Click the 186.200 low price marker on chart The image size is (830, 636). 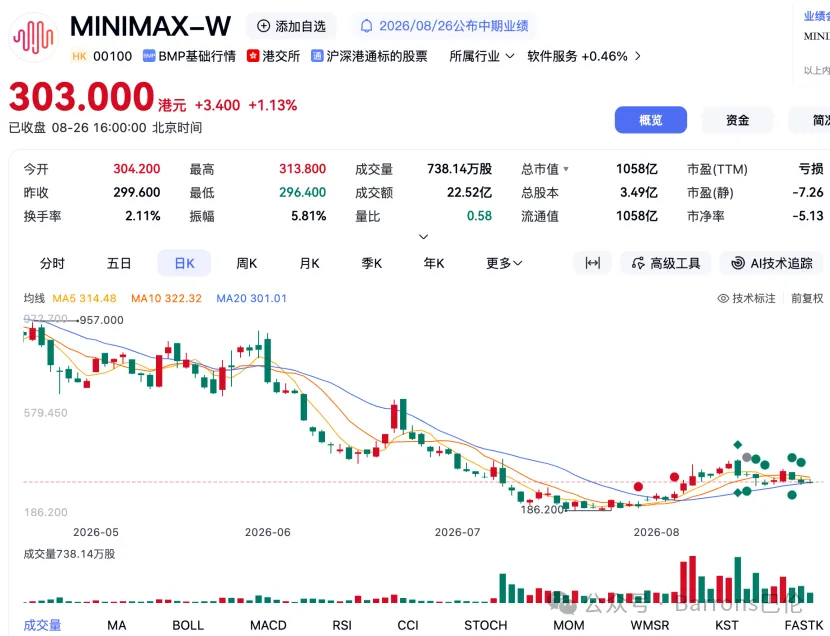(542, 510)
